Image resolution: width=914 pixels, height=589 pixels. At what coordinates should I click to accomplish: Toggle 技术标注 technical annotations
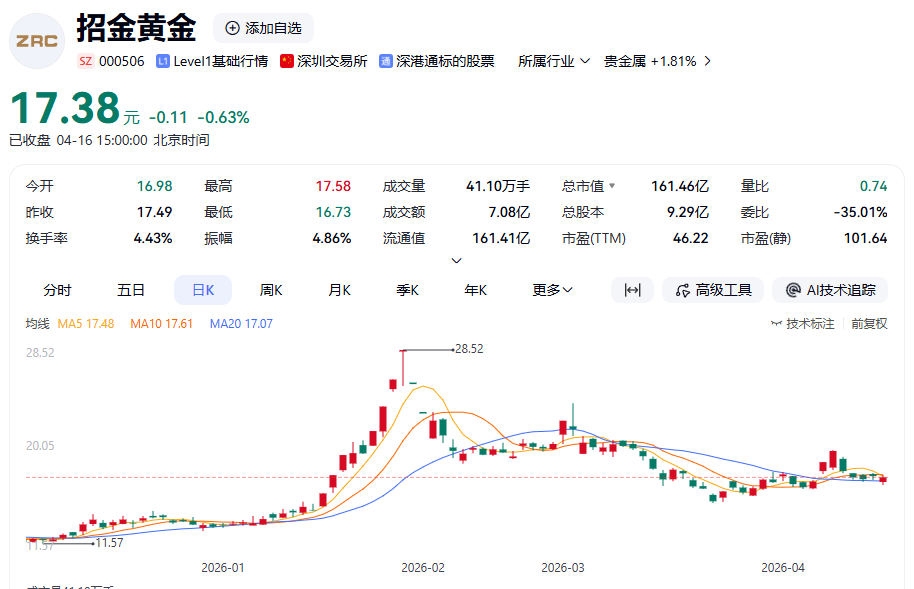pos(802,324)
